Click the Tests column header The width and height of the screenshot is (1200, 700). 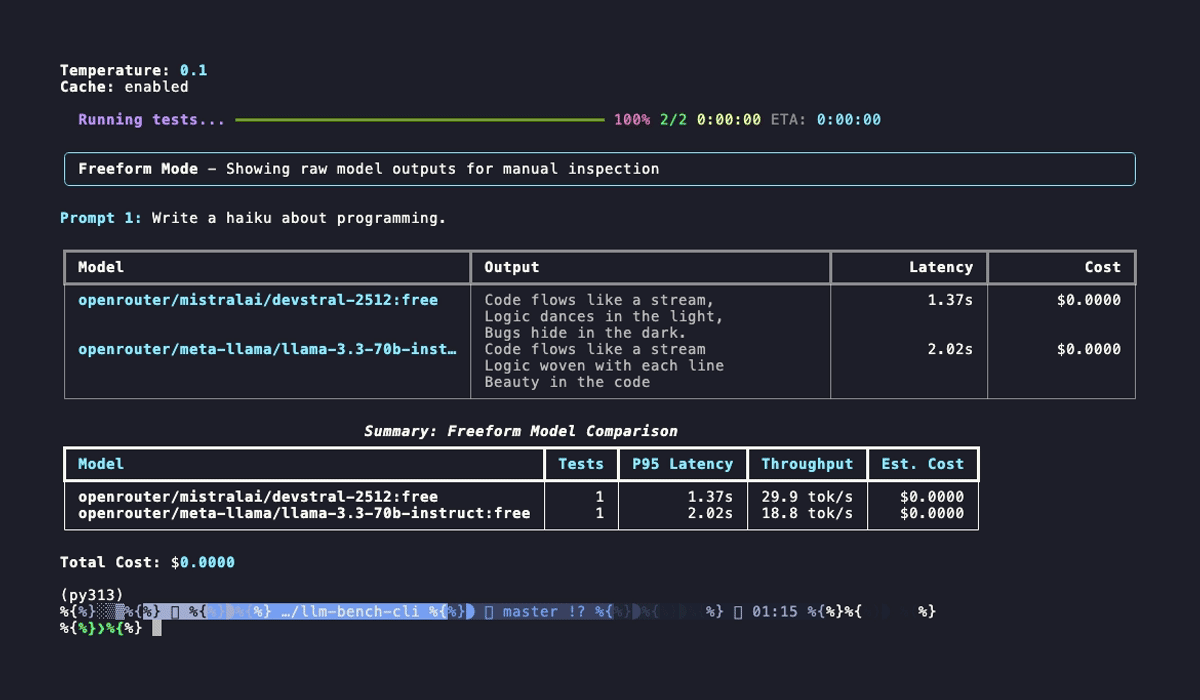click(581, 464)
